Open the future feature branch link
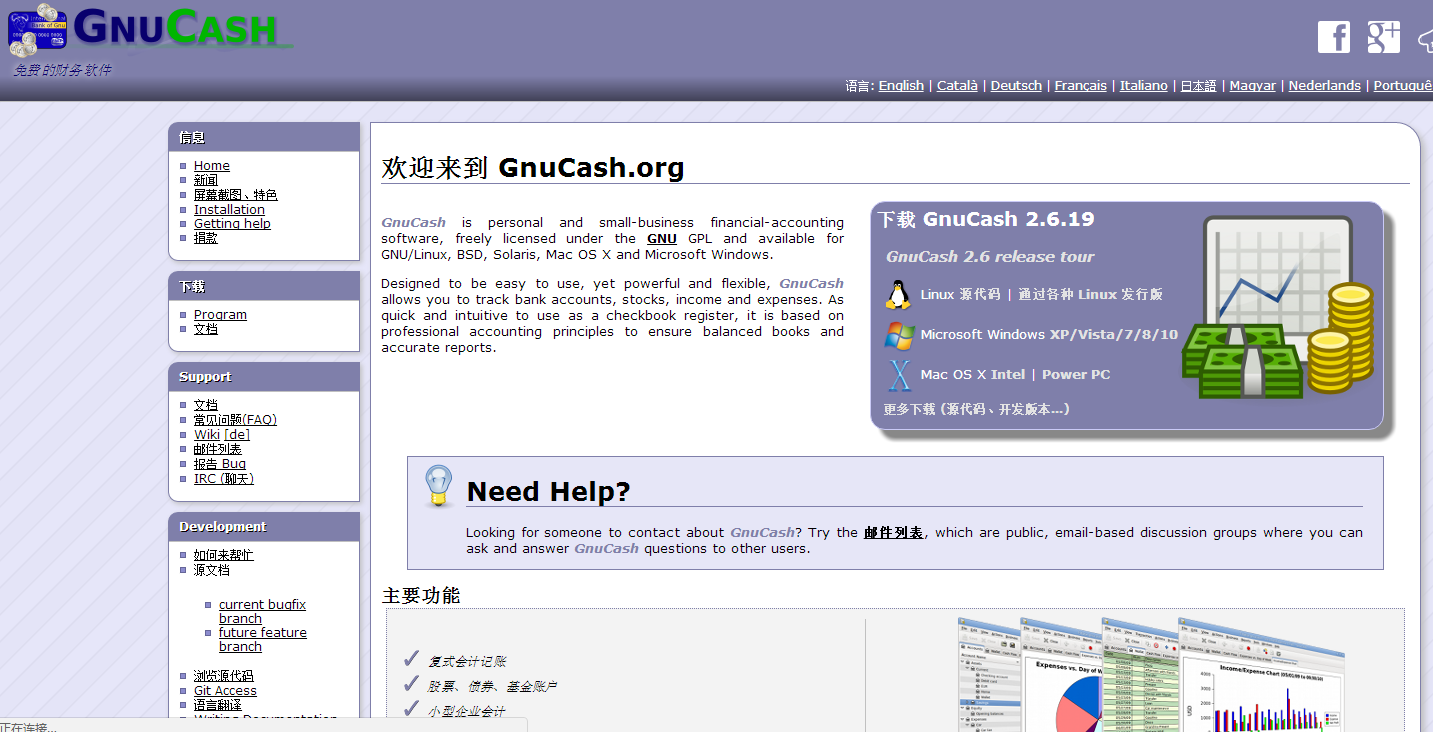Image resolution: width=1433 pixels, height=732 pixels. tap(263, 640)
